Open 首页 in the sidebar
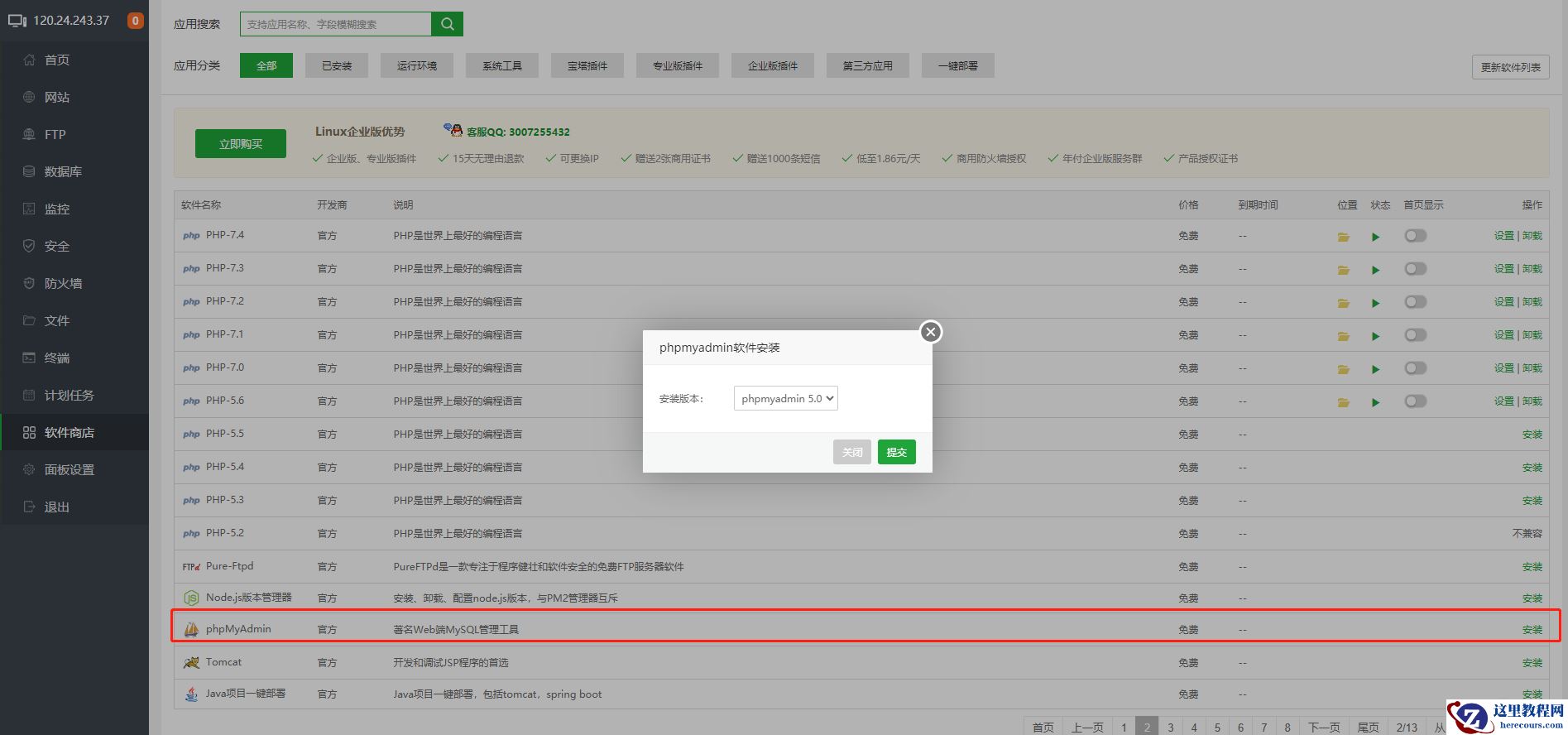 point(74,60)
